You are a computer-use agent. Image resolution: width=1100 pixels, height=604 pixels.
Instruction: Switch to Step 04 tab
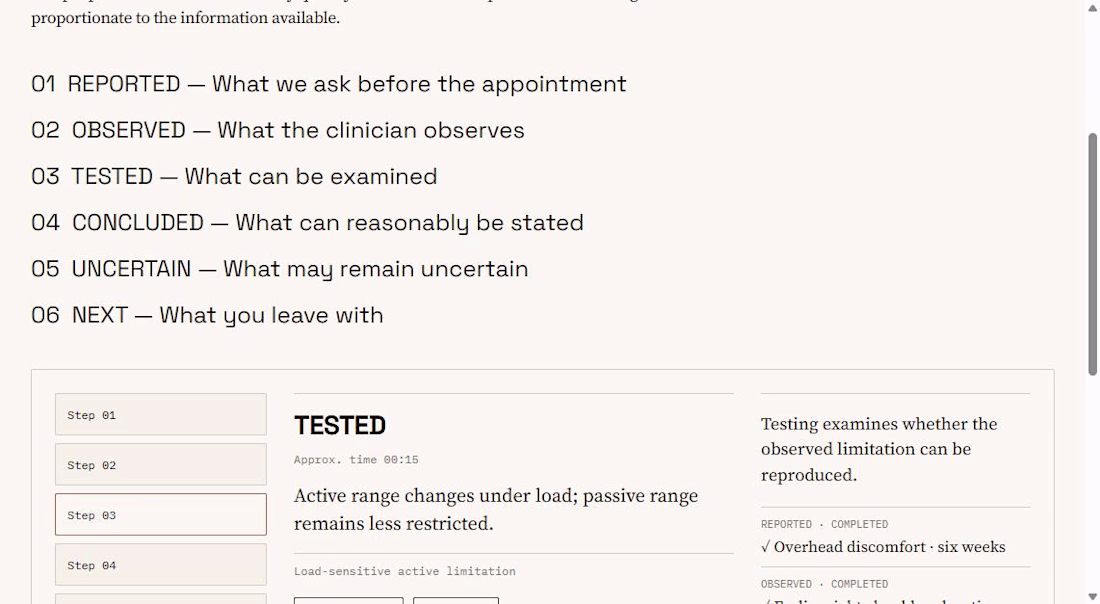(161, 565)
